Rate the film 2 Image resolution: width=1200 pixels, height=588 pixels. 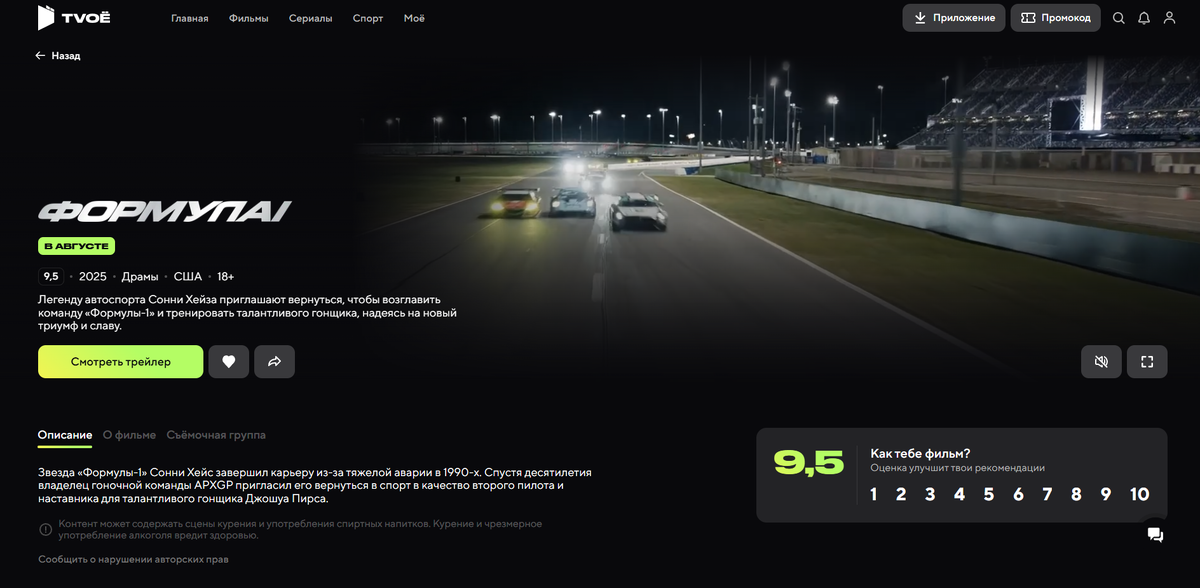pyautogui.click(x=901, y=494)
